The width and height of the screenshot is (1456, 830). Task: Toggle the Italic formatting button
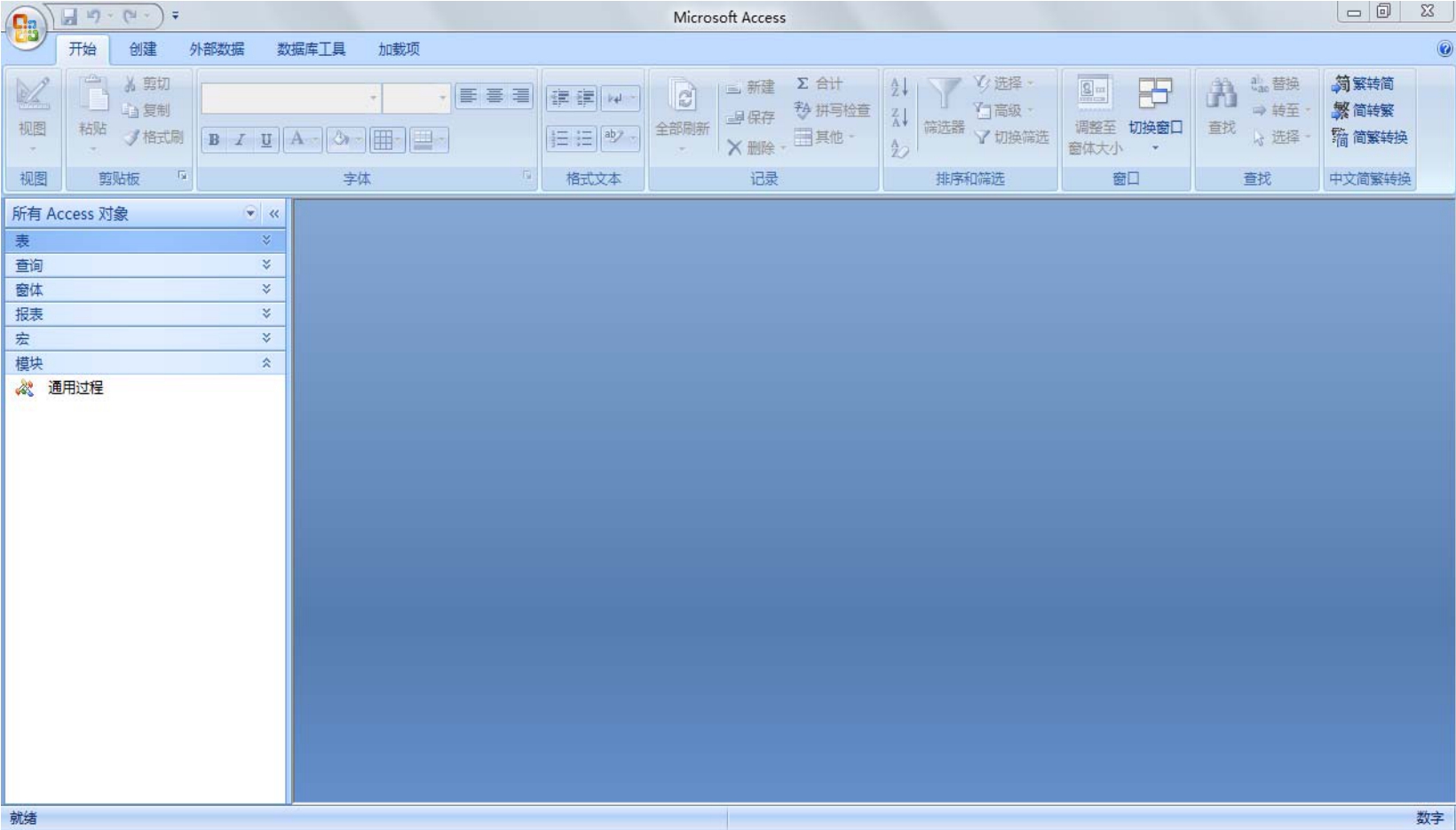[x=240, y=139]
